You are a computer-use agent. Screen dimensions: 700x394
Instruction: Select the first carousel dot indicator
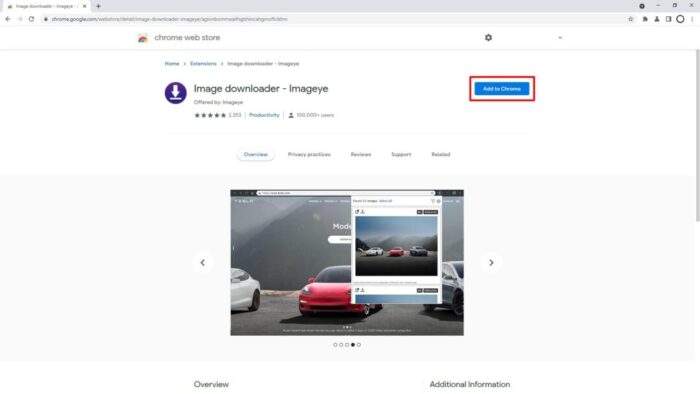335,344
